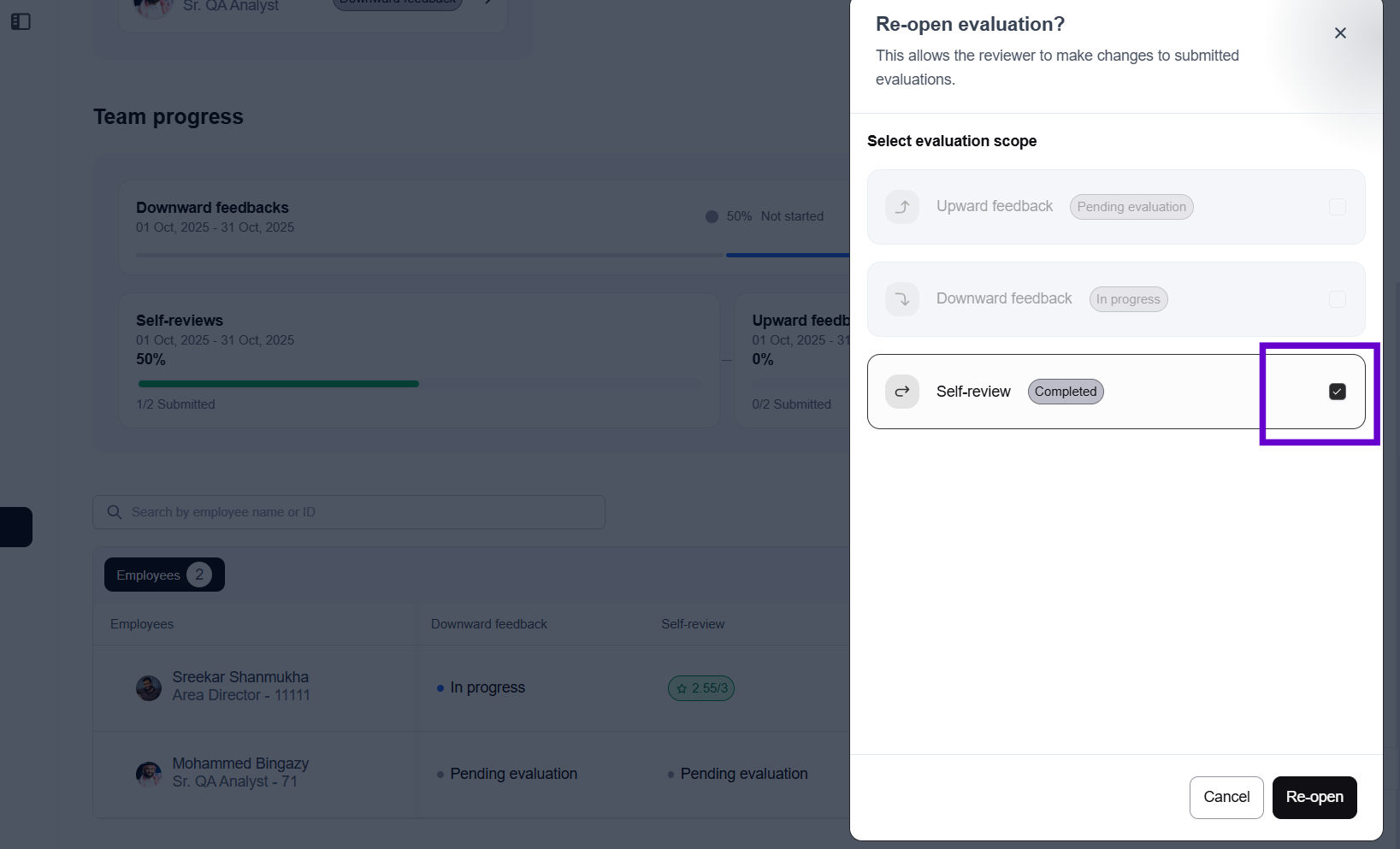Close the Re-open evaluation dialog

[1340, 33]
